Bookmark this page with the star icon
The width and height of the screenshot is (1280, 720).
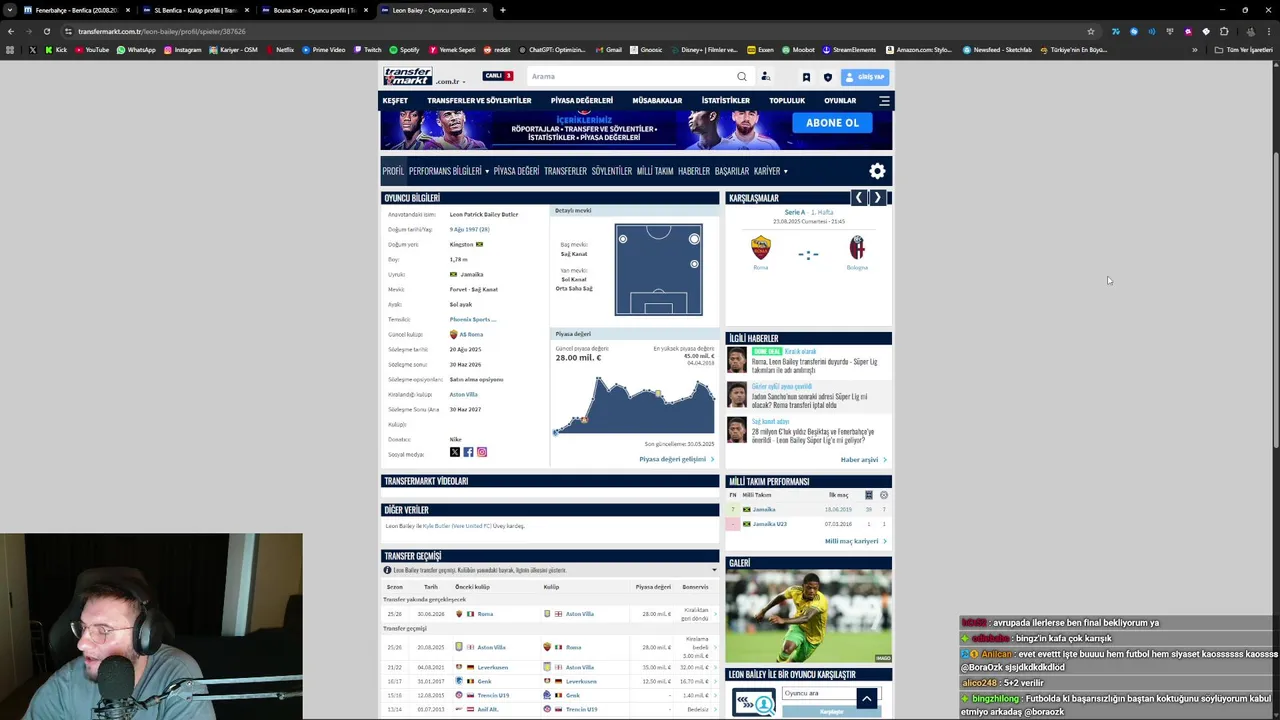[1091, 31]
